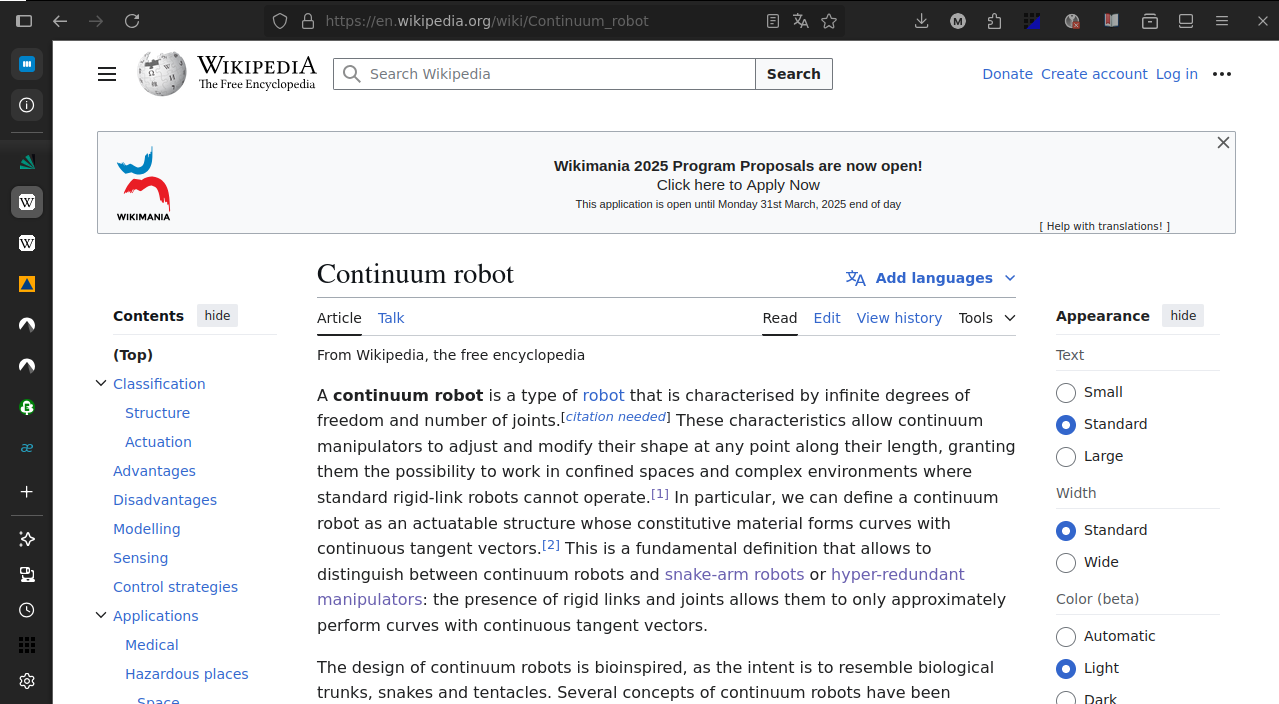Open the browser application hamburger menu

pyautogui.click(x=1222, y=21)
